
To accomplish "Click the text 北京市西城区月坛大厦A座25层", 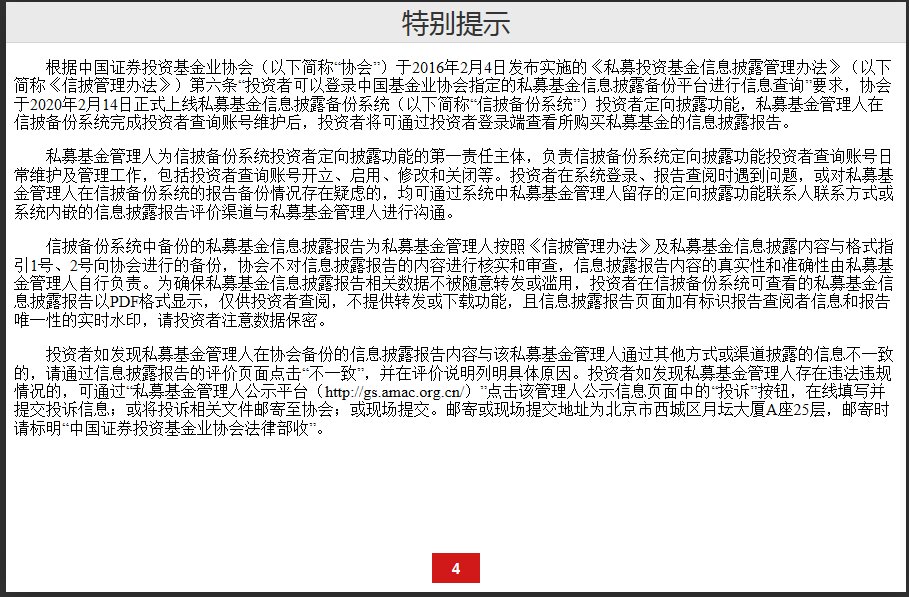I will click(715, 410).
